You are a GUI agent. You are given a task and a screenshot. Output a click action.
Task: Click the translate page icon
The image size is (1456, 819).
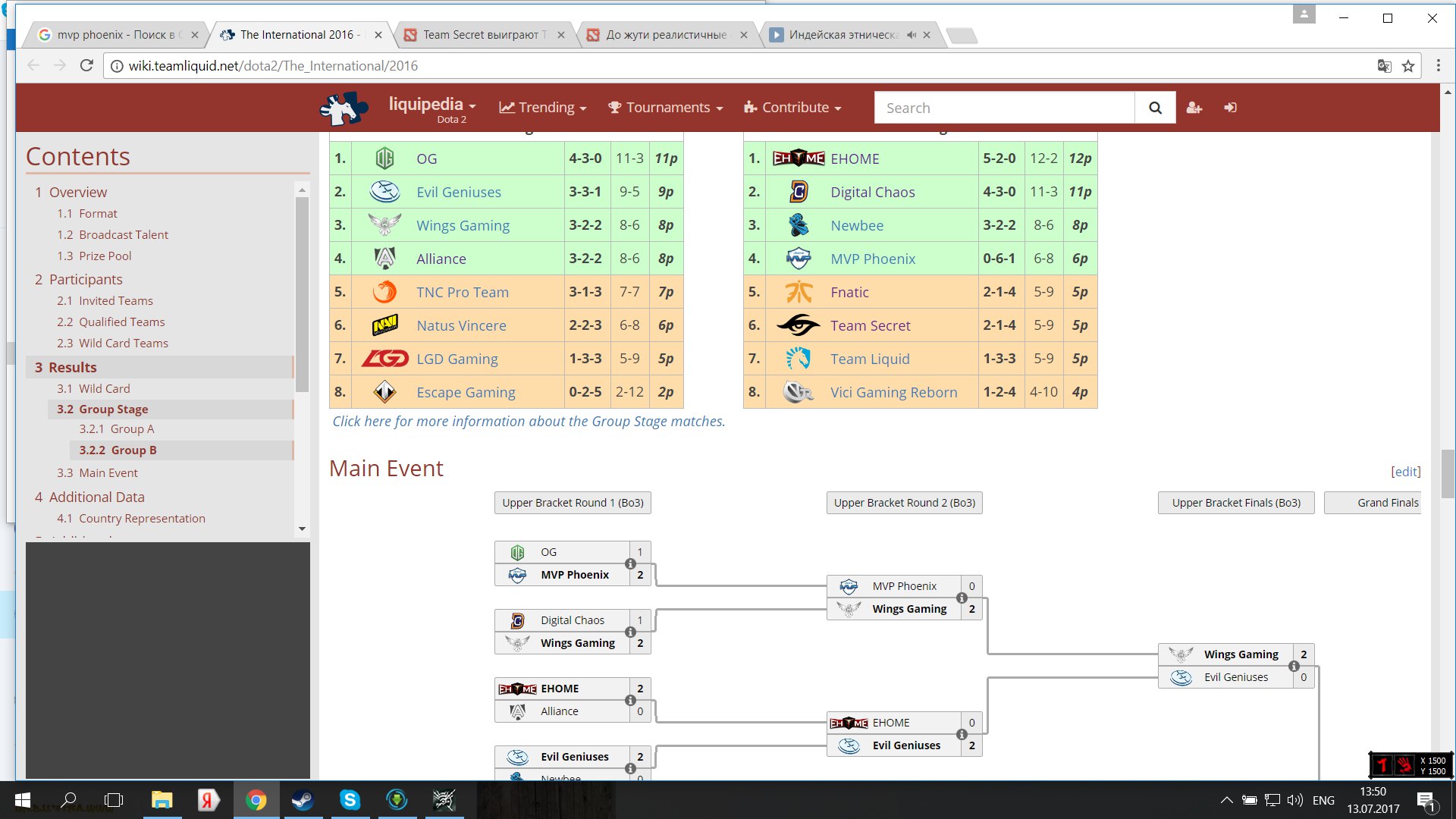(x=1384, y=66)
